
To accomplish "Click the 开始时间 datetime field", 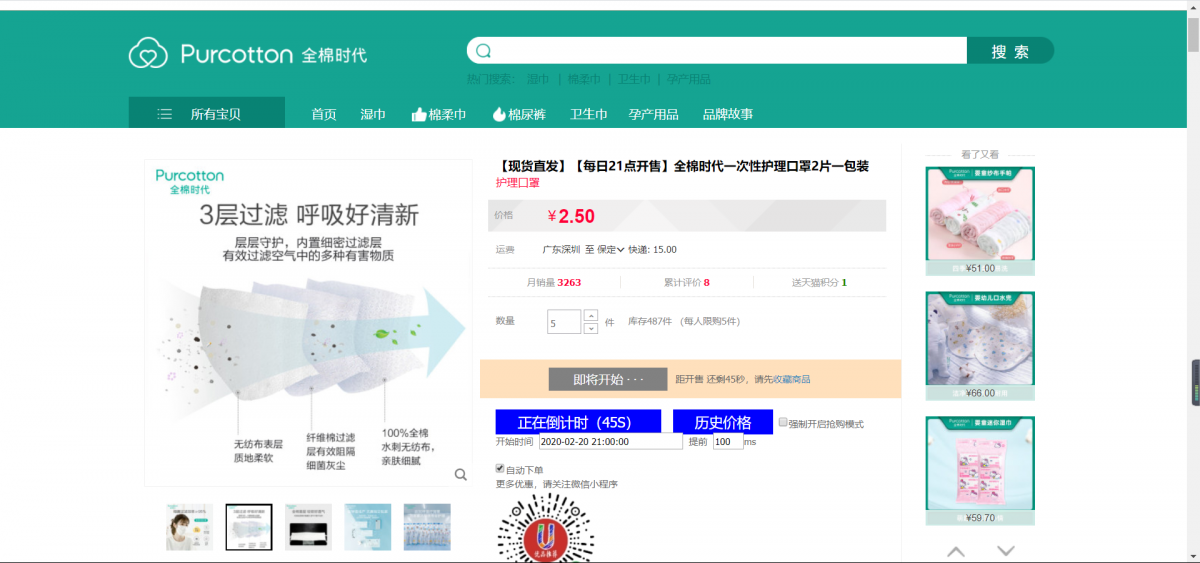I will (610, 441).
